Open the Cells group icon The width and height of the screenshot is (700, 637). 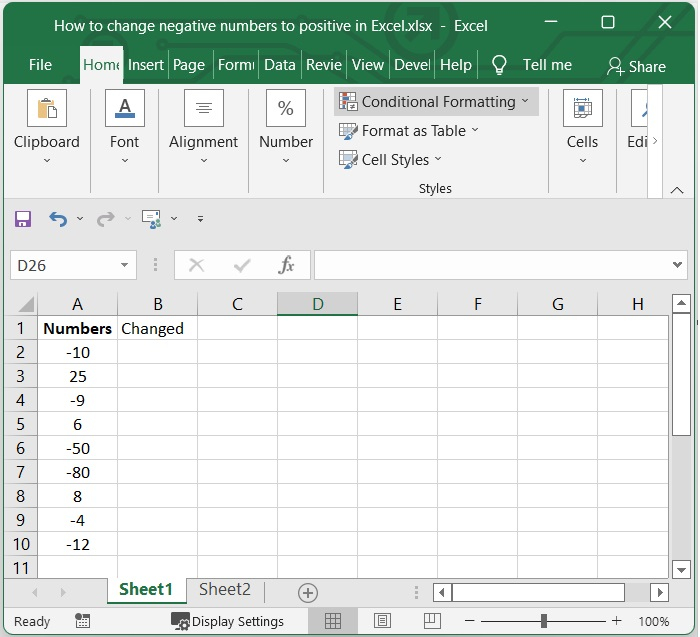coord(583,108)
